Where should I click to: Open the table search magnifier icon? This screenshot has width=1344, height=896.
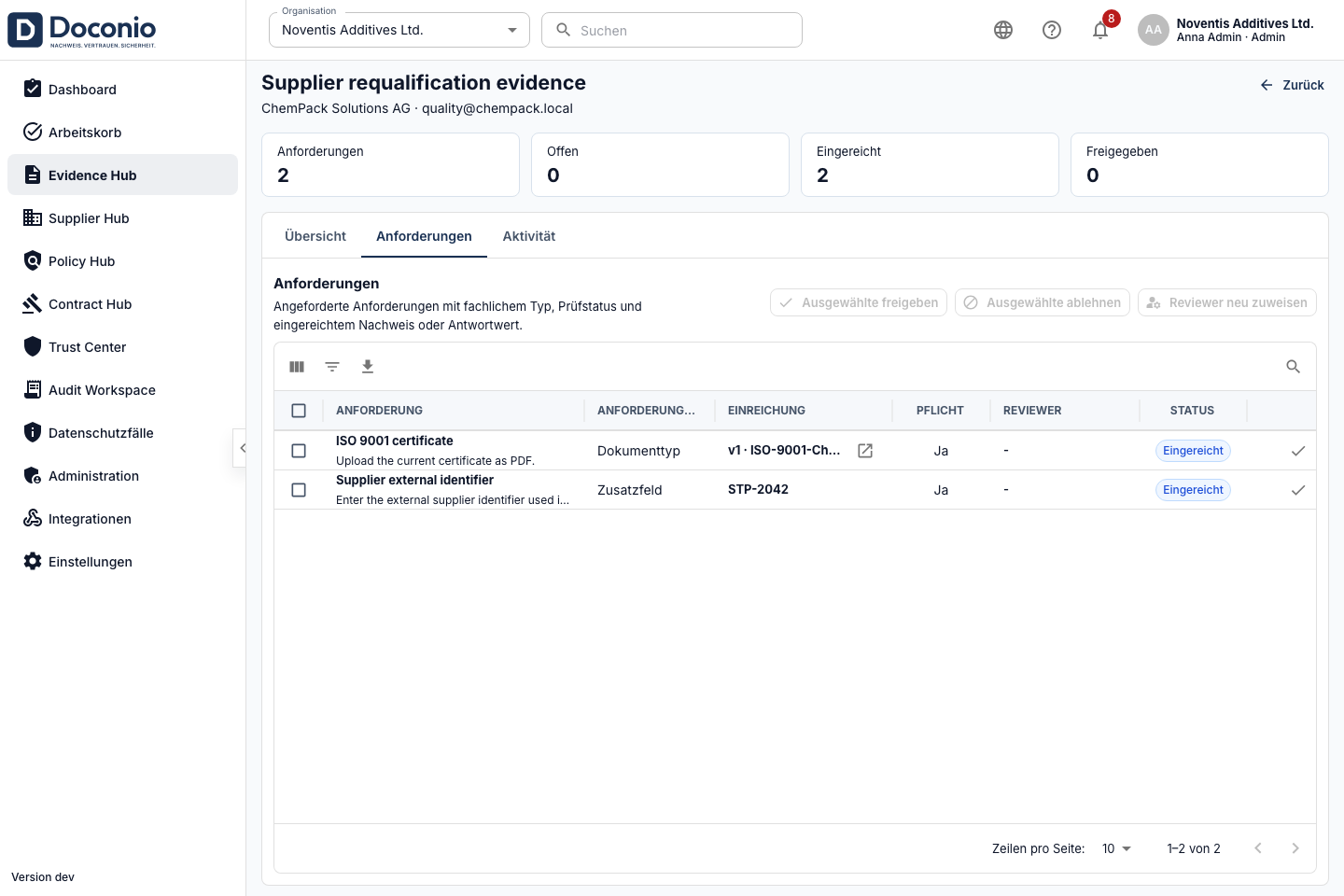[1294, 367]
